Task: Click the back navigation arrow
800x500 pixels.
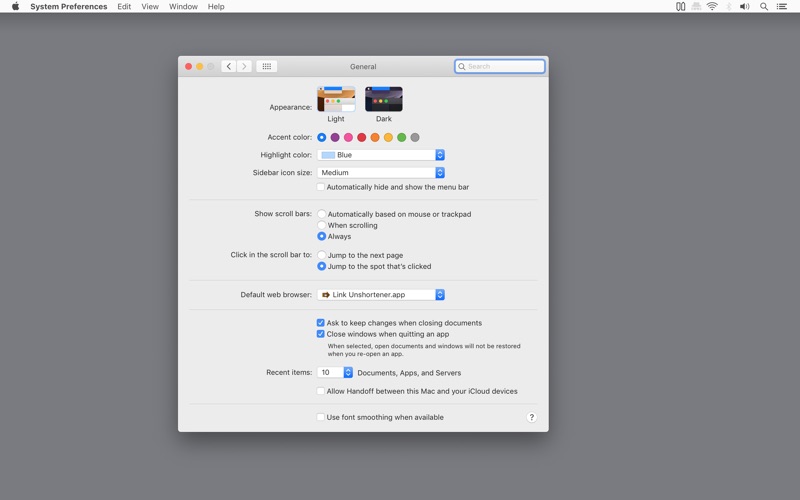Action: (x=229, y=67)
